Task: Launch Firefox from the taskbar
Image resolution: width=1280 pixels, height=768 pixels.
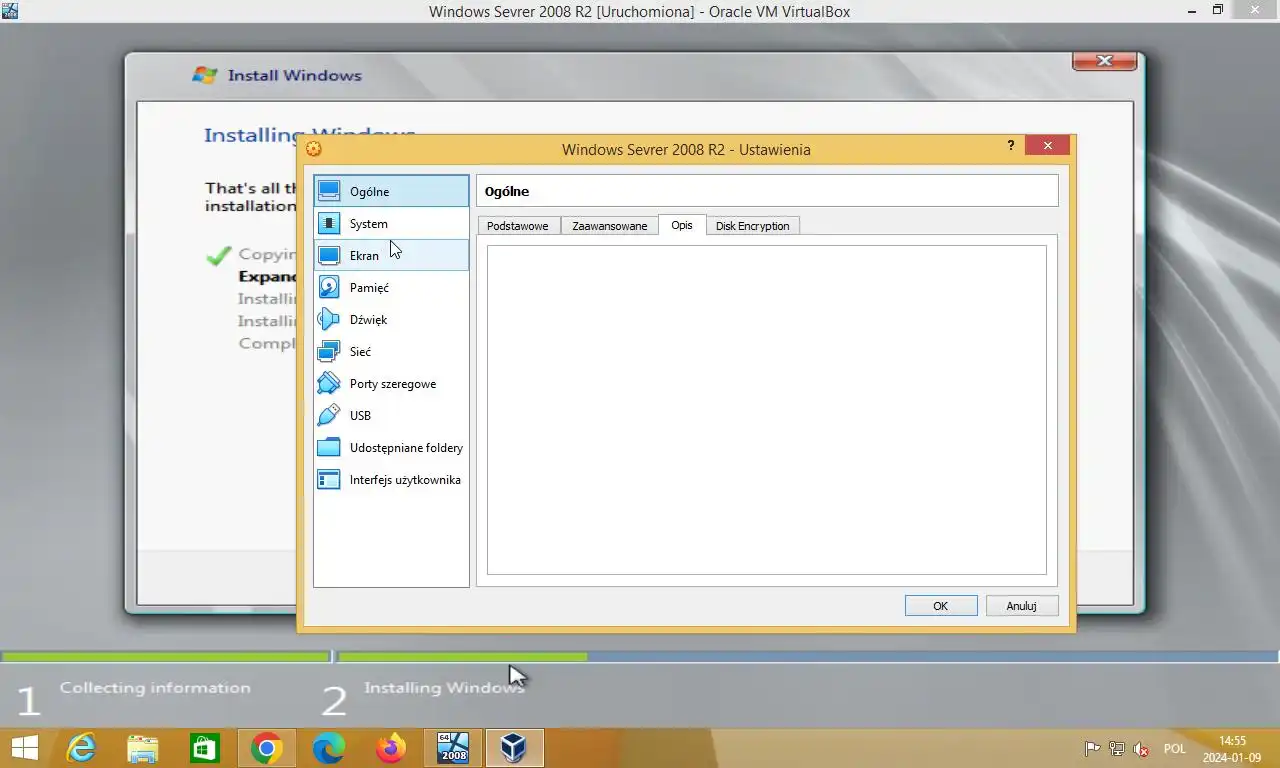Action: pyautogui.click(x=391, y=748)
